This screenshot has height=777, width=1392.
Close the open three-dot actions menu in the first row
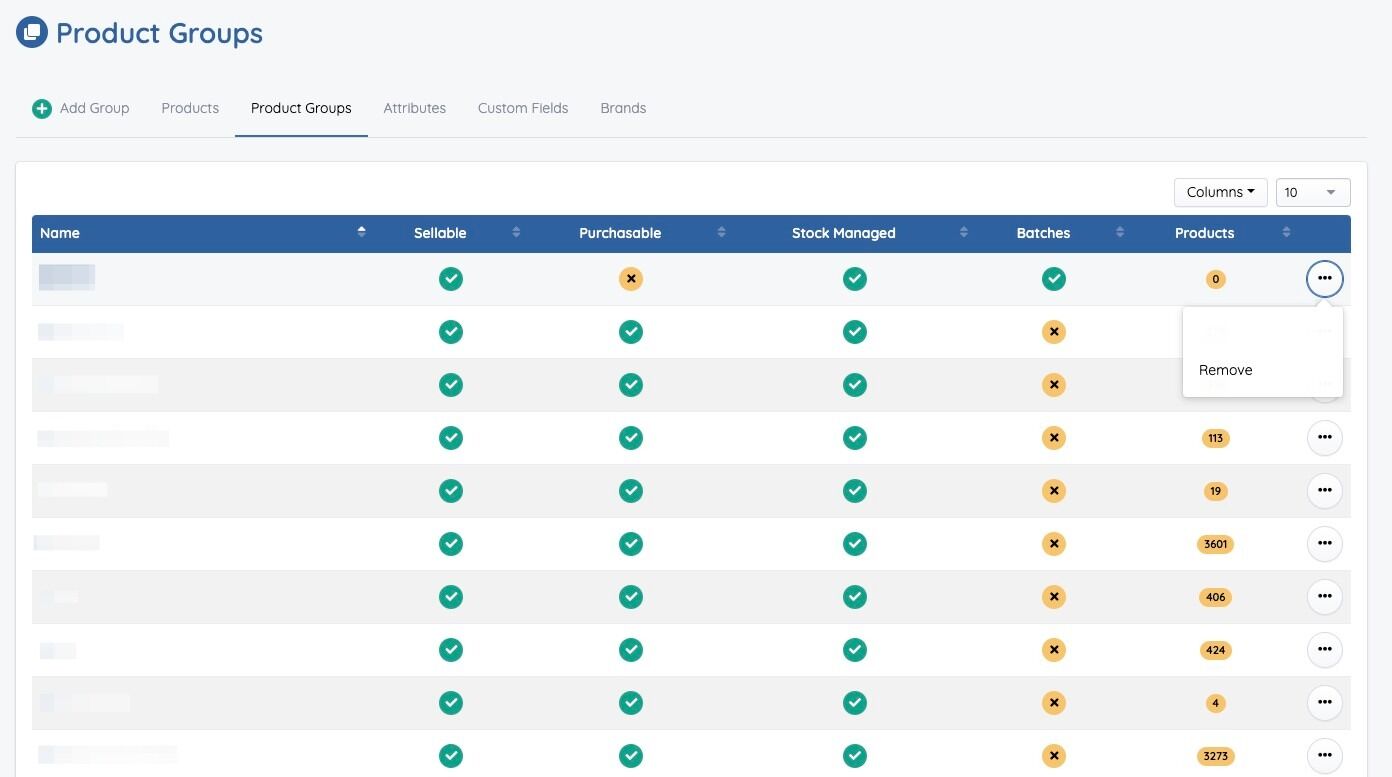pos(1324,279)
